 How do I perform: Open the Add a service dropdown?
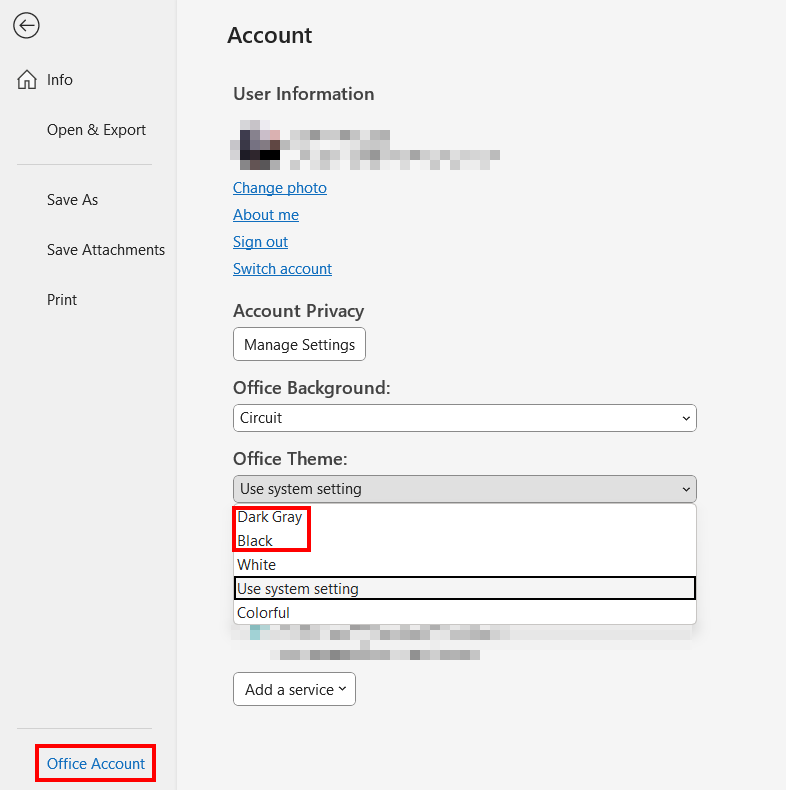[x=294, y=689]
